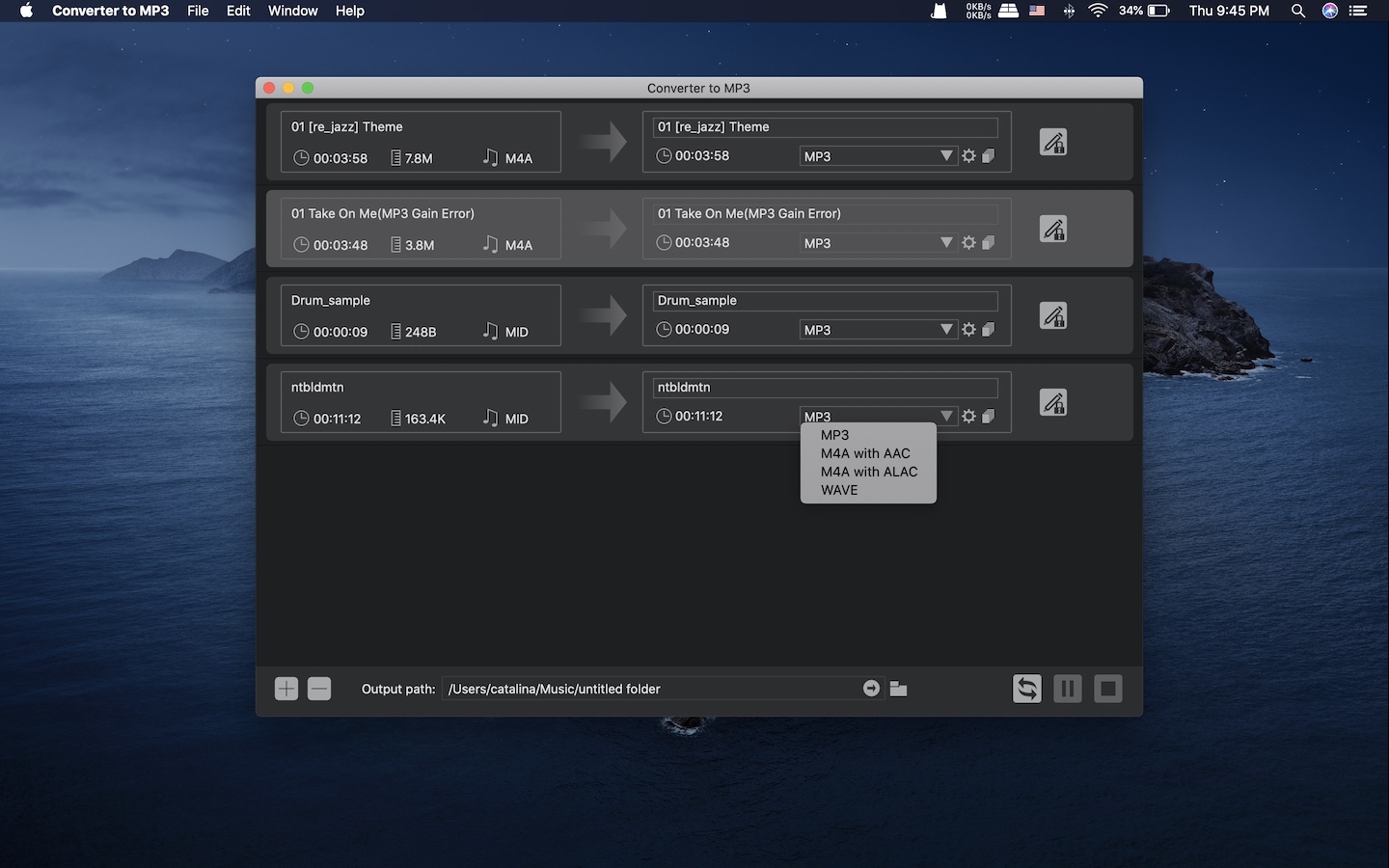The height and width of the screenshot is (868, 1389).
Task: Click the Wi-Fi status icon
Action: (x=1098, y=11)
